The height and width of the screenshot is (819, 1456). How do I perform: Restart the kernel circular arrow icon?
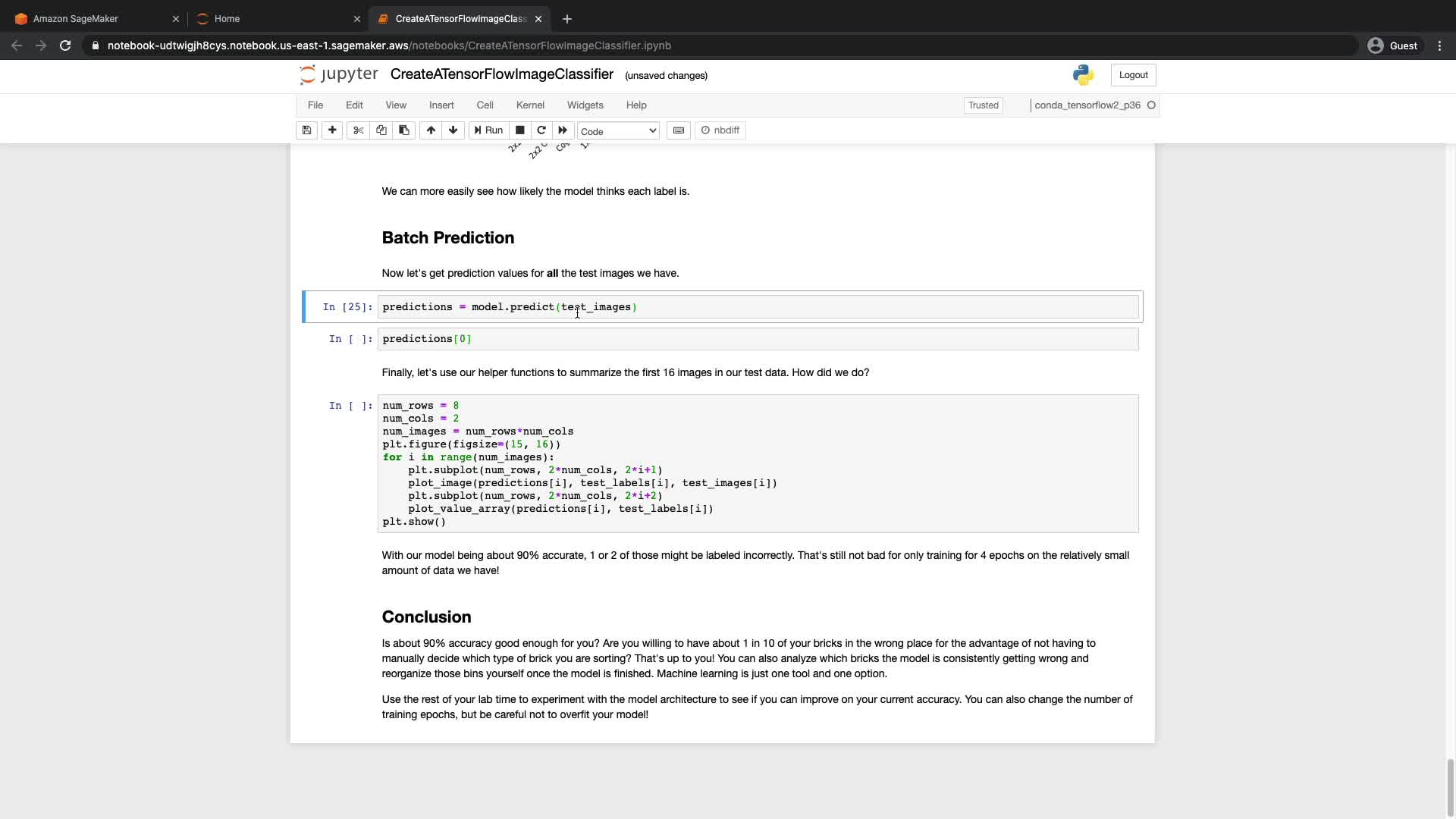click(541, 130)
